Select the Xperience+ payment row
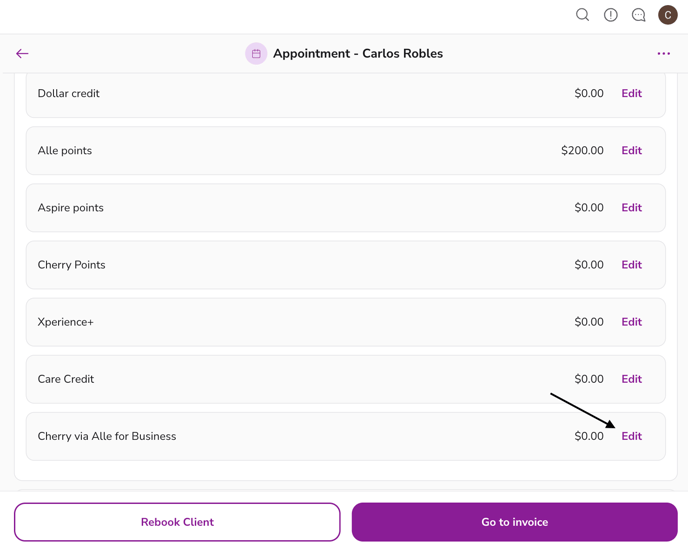Viewport: 688px width, 549px height. [x=300, y=322]
